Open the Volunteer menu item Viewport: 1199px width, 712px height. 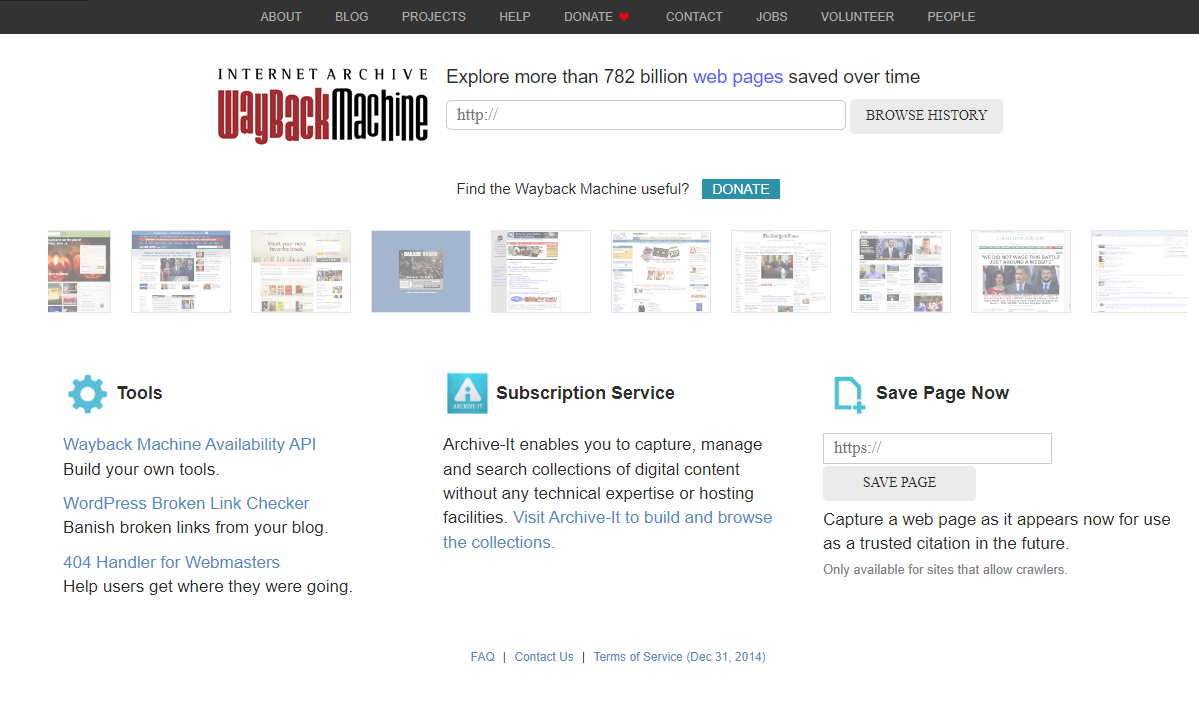tap(857, 17)
